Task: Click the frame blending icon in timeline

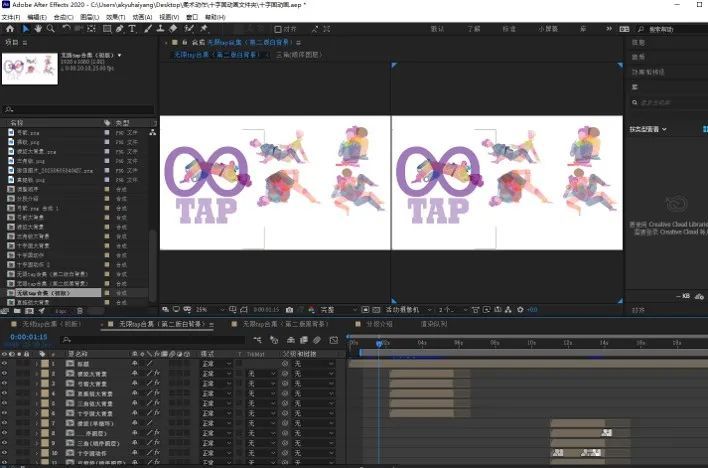Action: pos(303,340)
